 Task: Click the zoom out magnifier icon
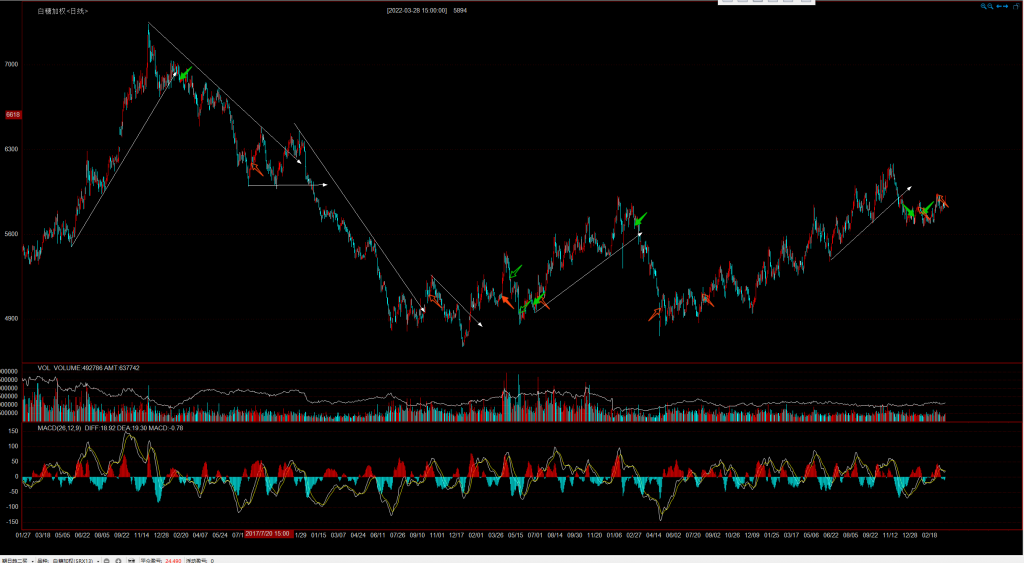(992, 6)
